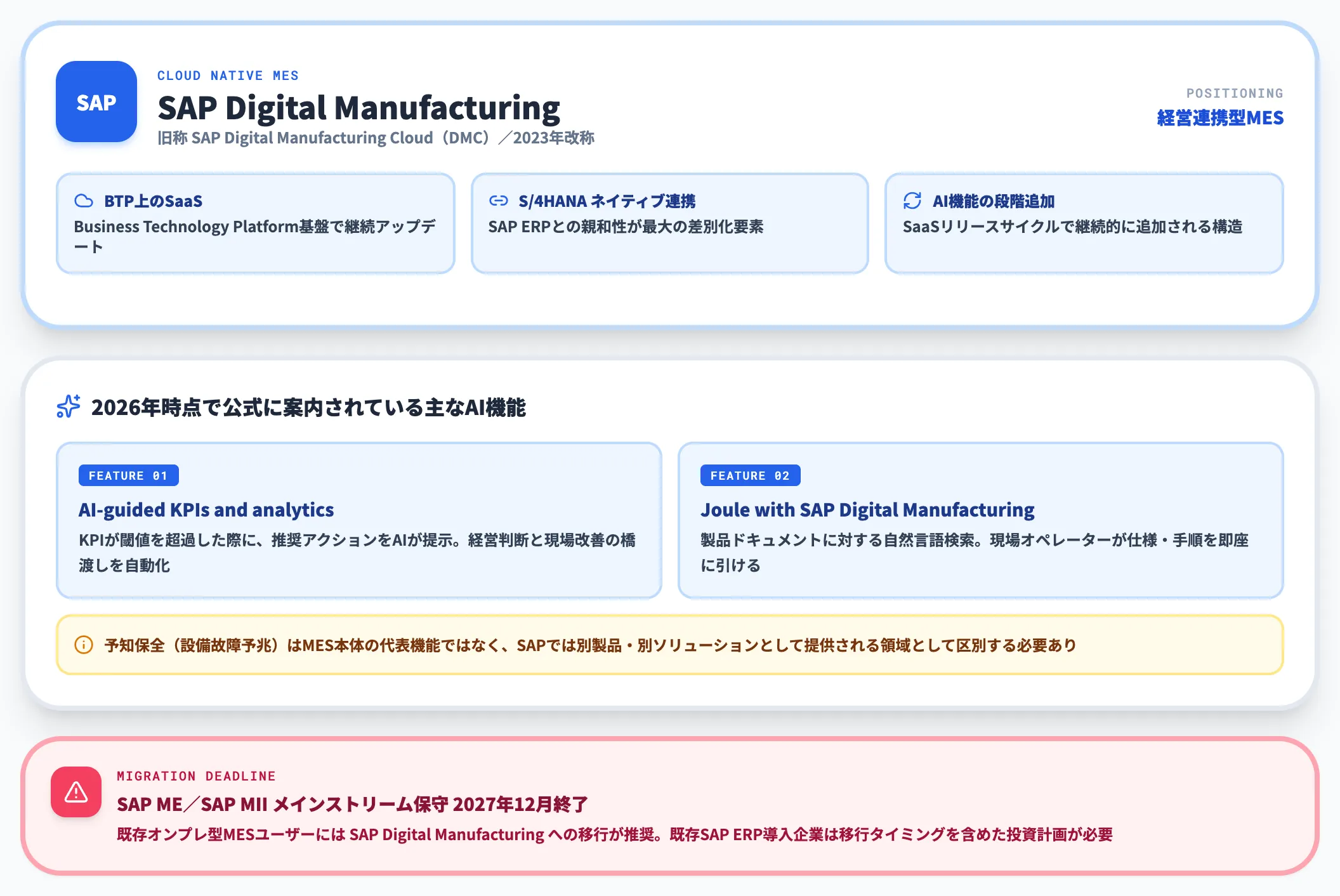This screenshot has height=896, width=1340.
Task: Click the CLOUD NATIVE MES label
Action: click(x=228, y=75)
